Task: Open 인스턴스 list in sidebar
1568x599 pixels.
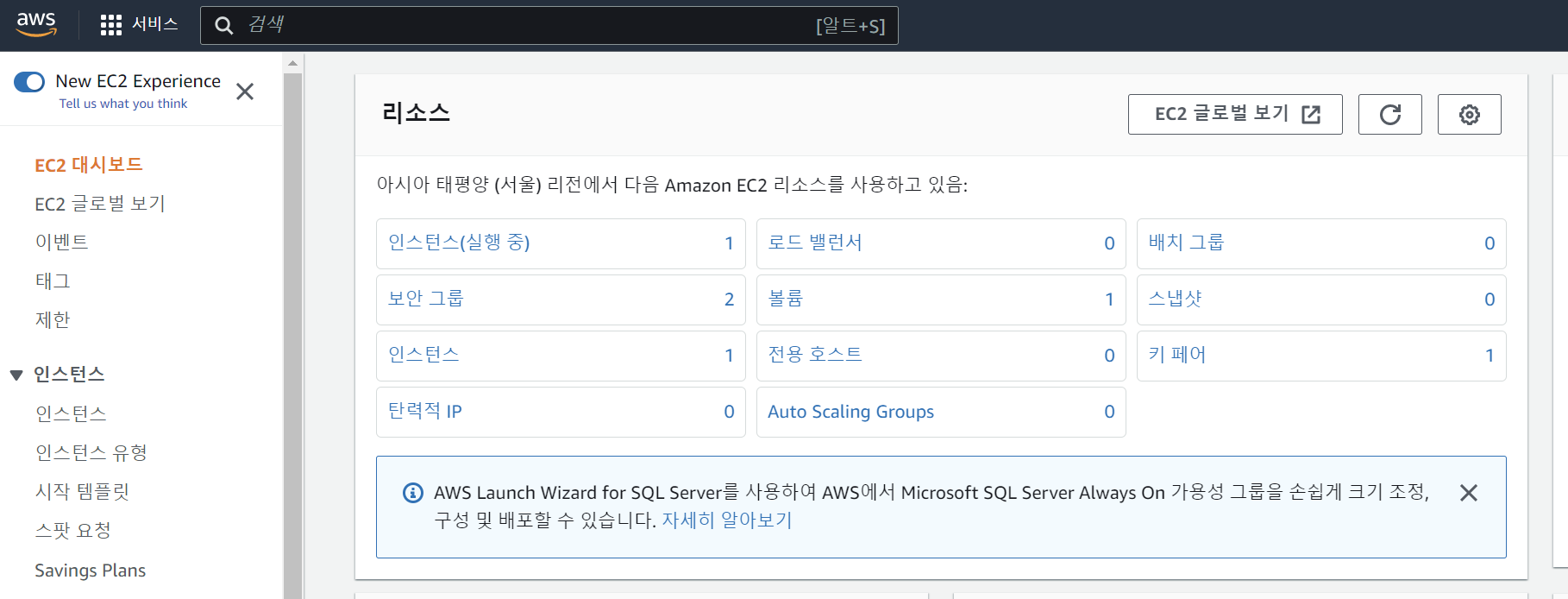Action: tap(71, 413)
